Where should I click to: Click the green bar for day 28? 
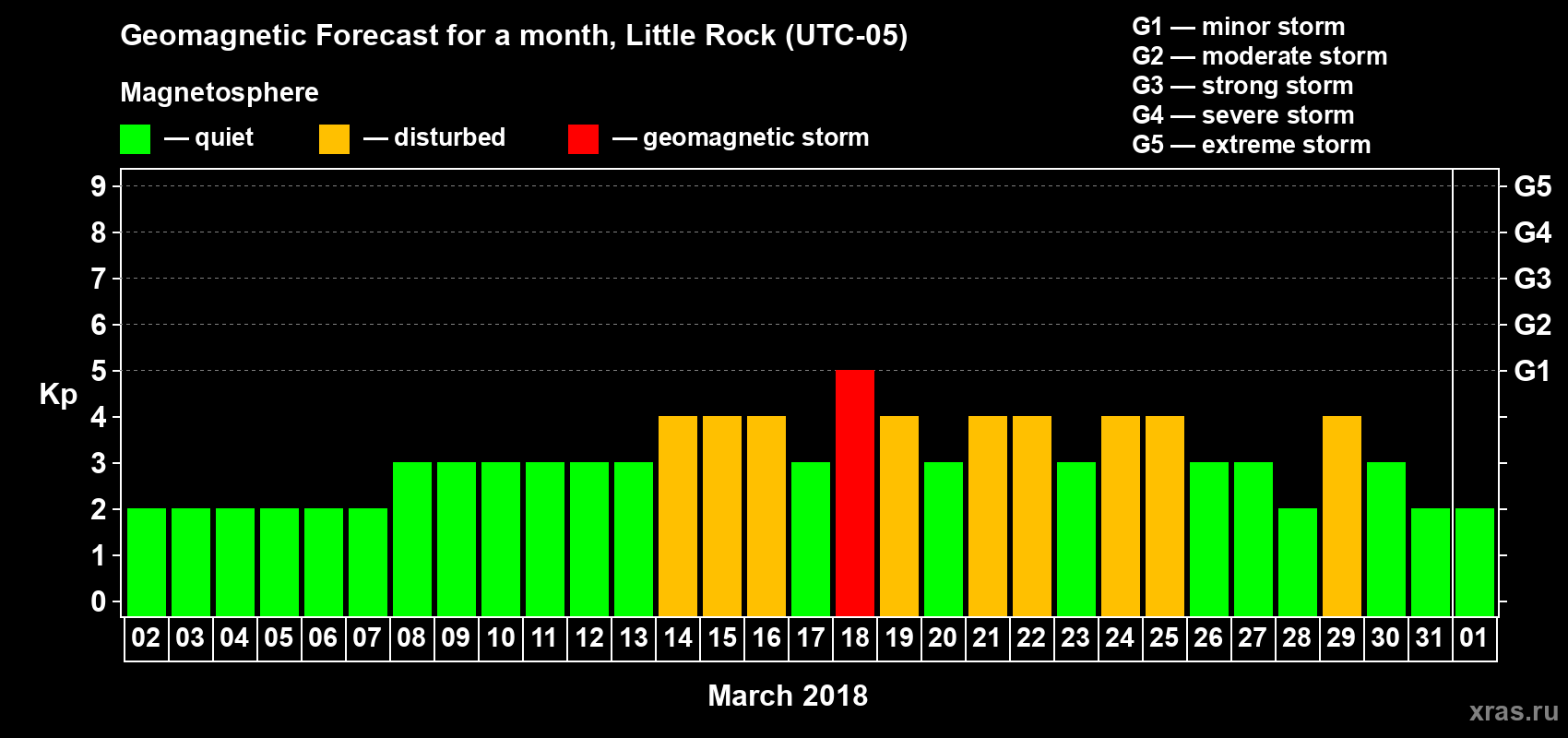tap(1298, 562)
